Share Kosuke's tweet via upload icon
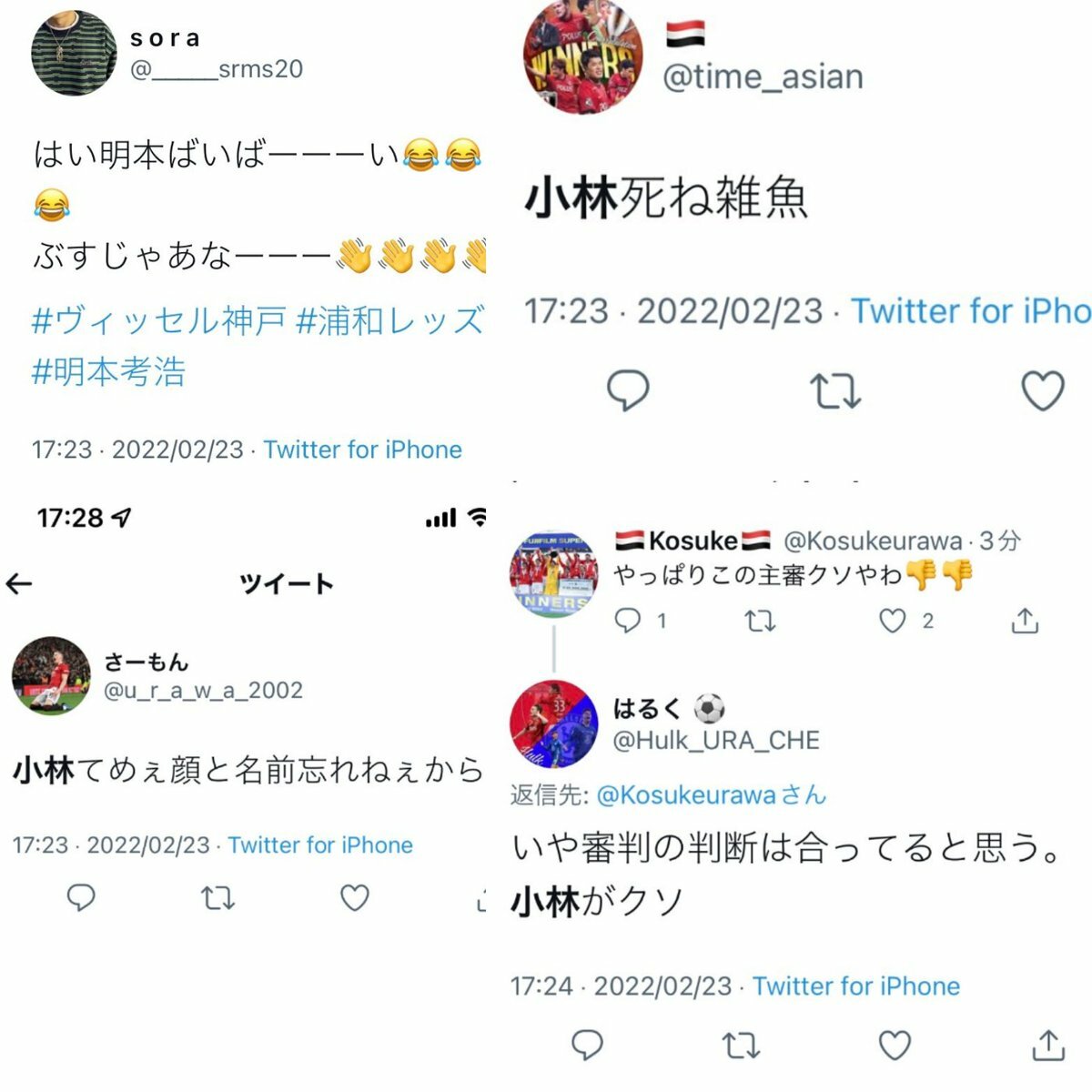 pos(1025,621)
